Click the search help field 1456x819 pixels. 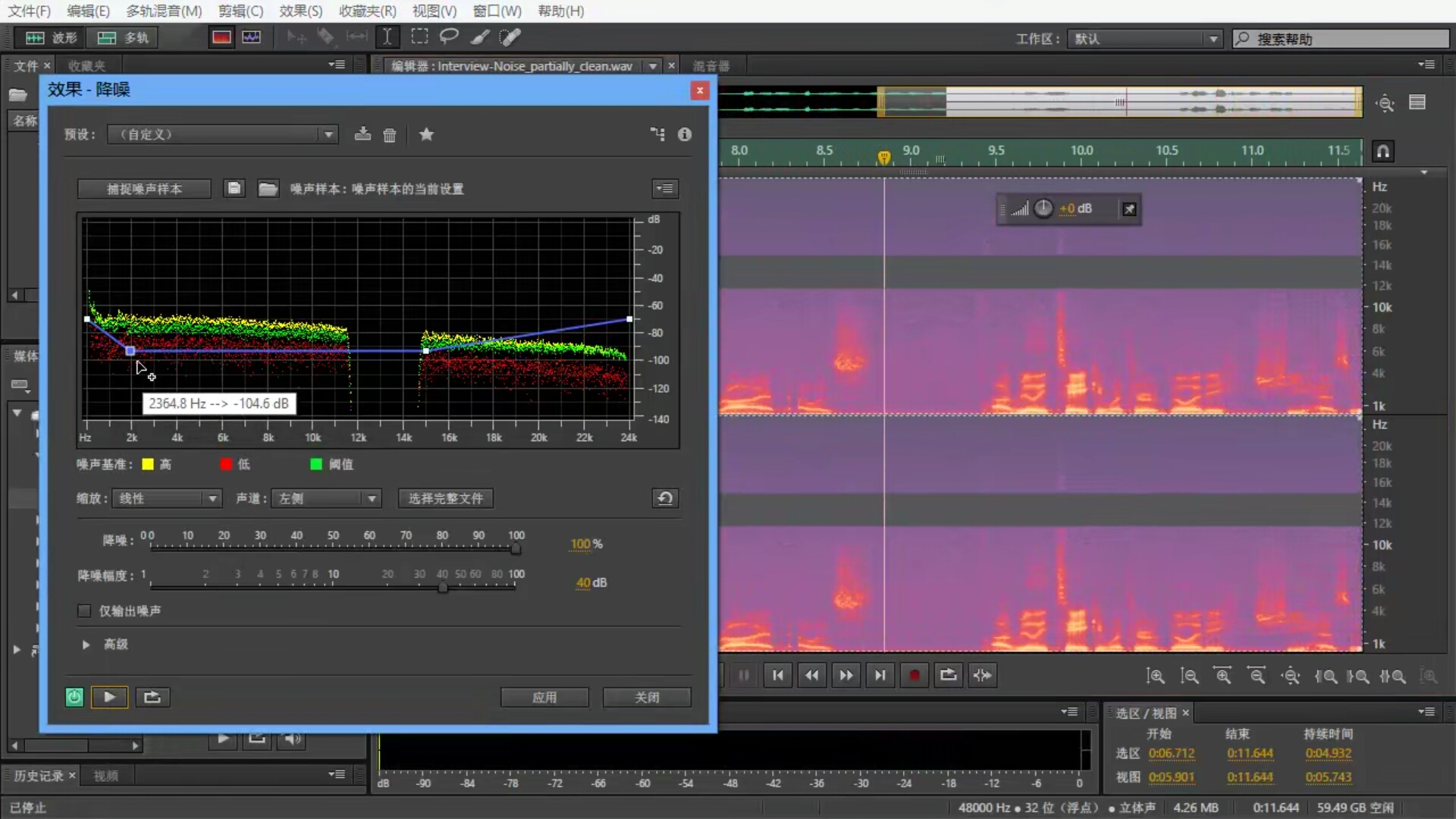pos(1341,39)
